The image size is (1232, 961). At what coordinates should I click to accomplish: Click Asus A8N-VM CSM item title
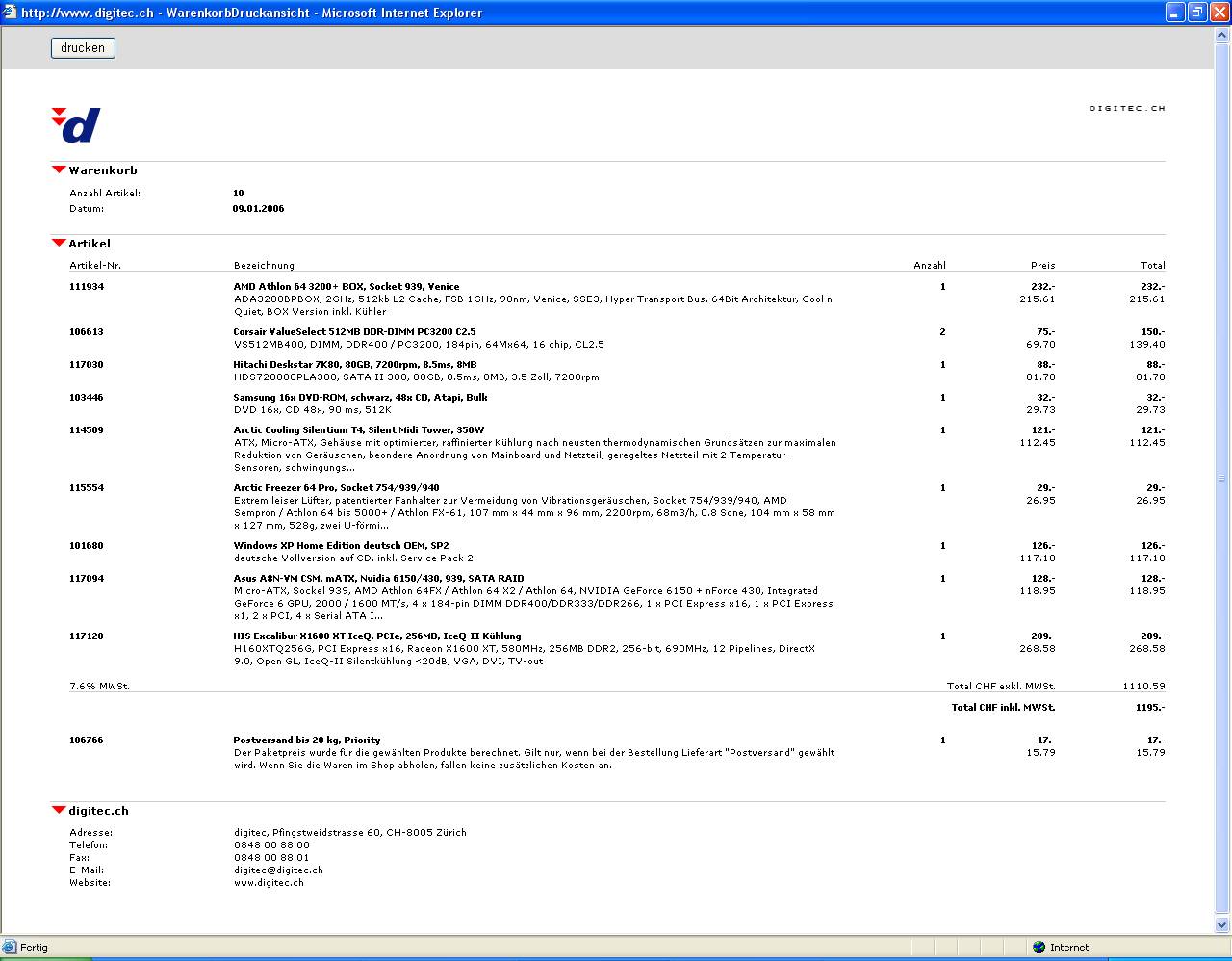point(378,579)
